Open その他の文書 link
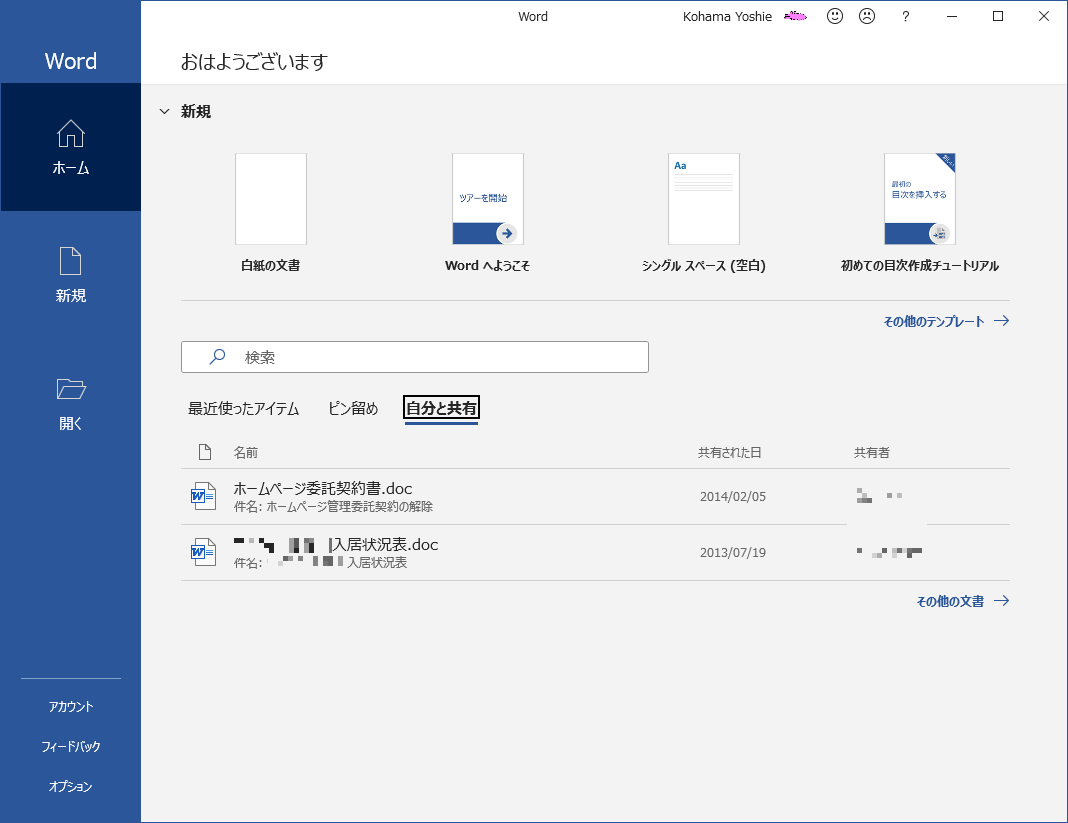Screen dimensions: 1068x823 950,601
